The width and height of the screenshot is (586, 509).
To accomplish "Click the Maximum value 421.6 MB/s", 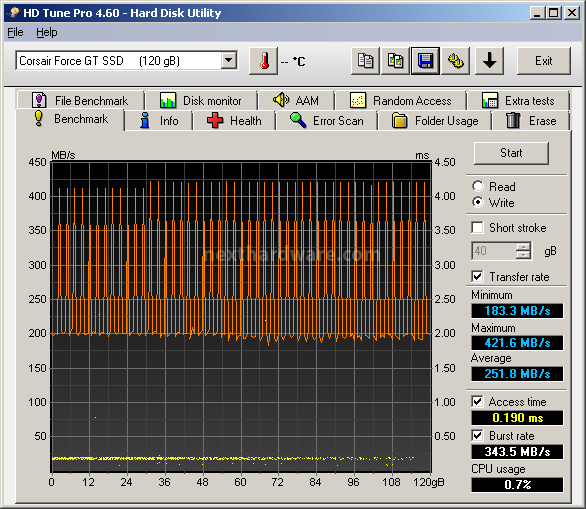I will [517, 343].
